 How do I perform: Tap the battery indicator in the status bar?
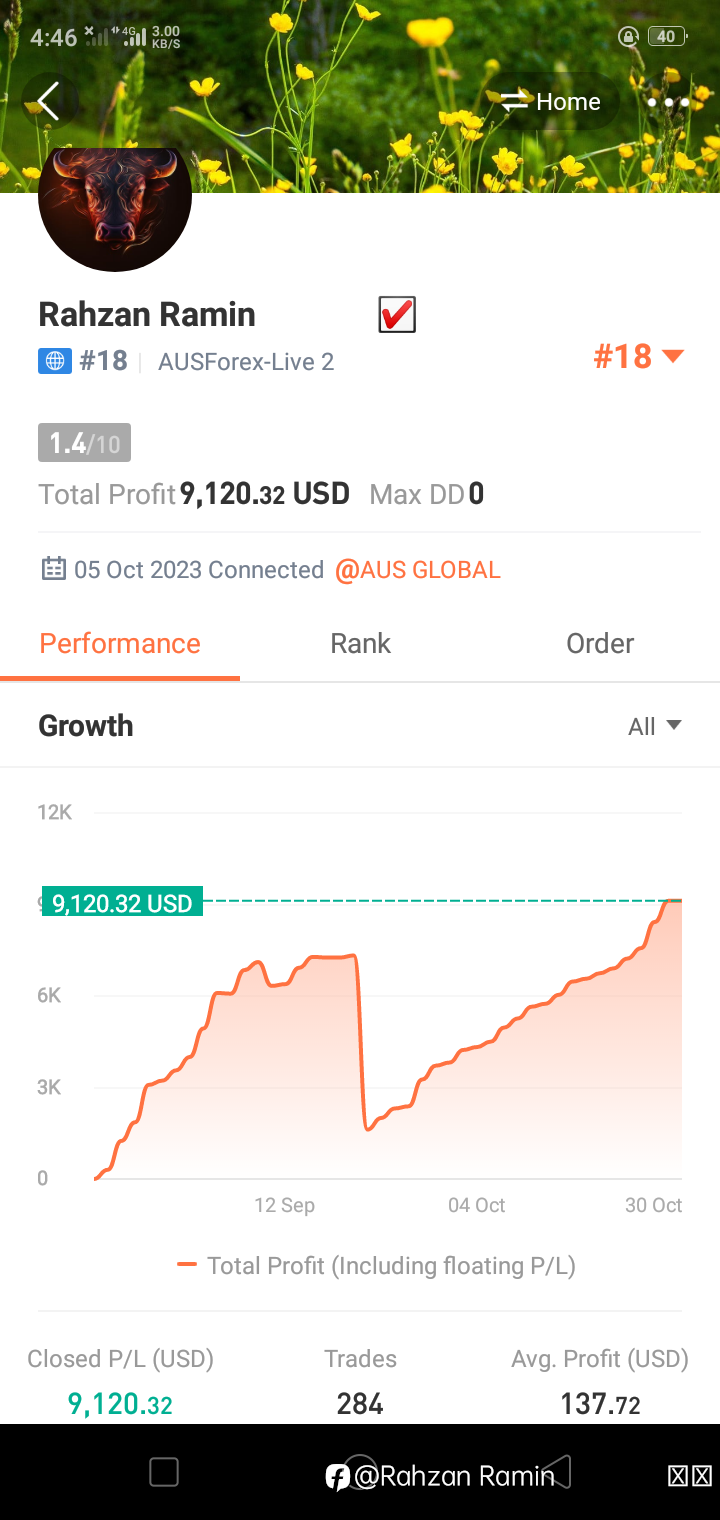click(666, 37)
